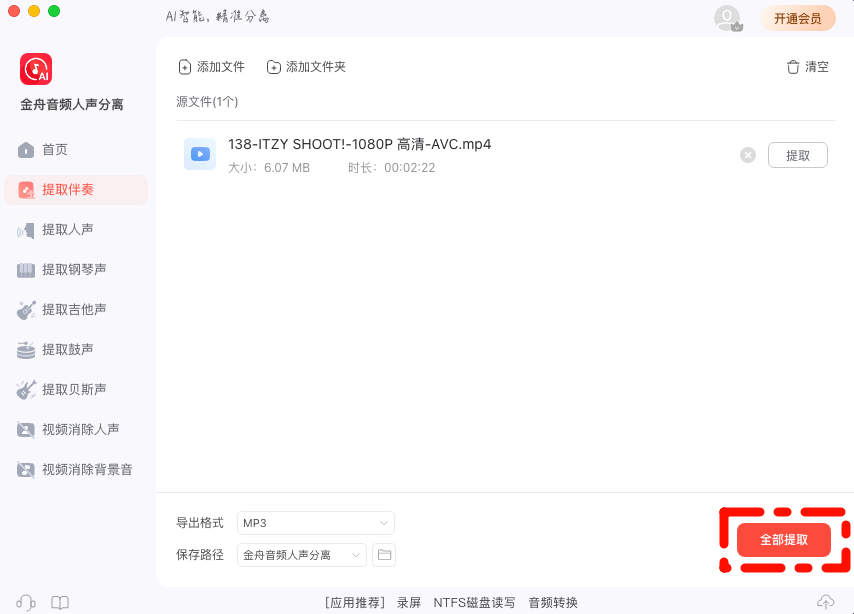Click the drum icon beside 提取鼓声
Image resolution: width=854 pixels, height=614 pixels.
[26, 350]
